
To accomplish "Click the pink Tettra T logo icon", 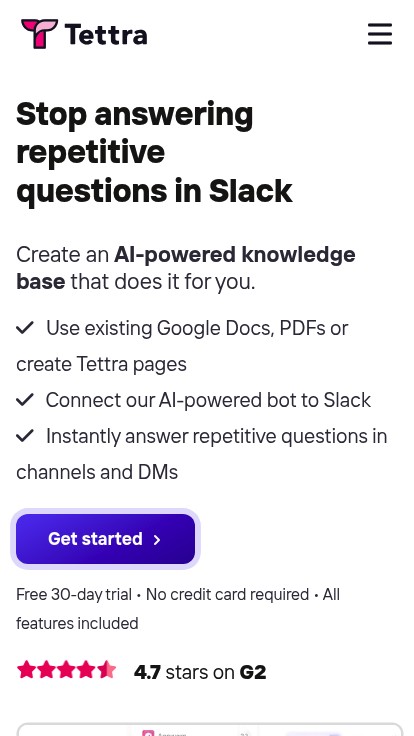I will pos(39,34).
